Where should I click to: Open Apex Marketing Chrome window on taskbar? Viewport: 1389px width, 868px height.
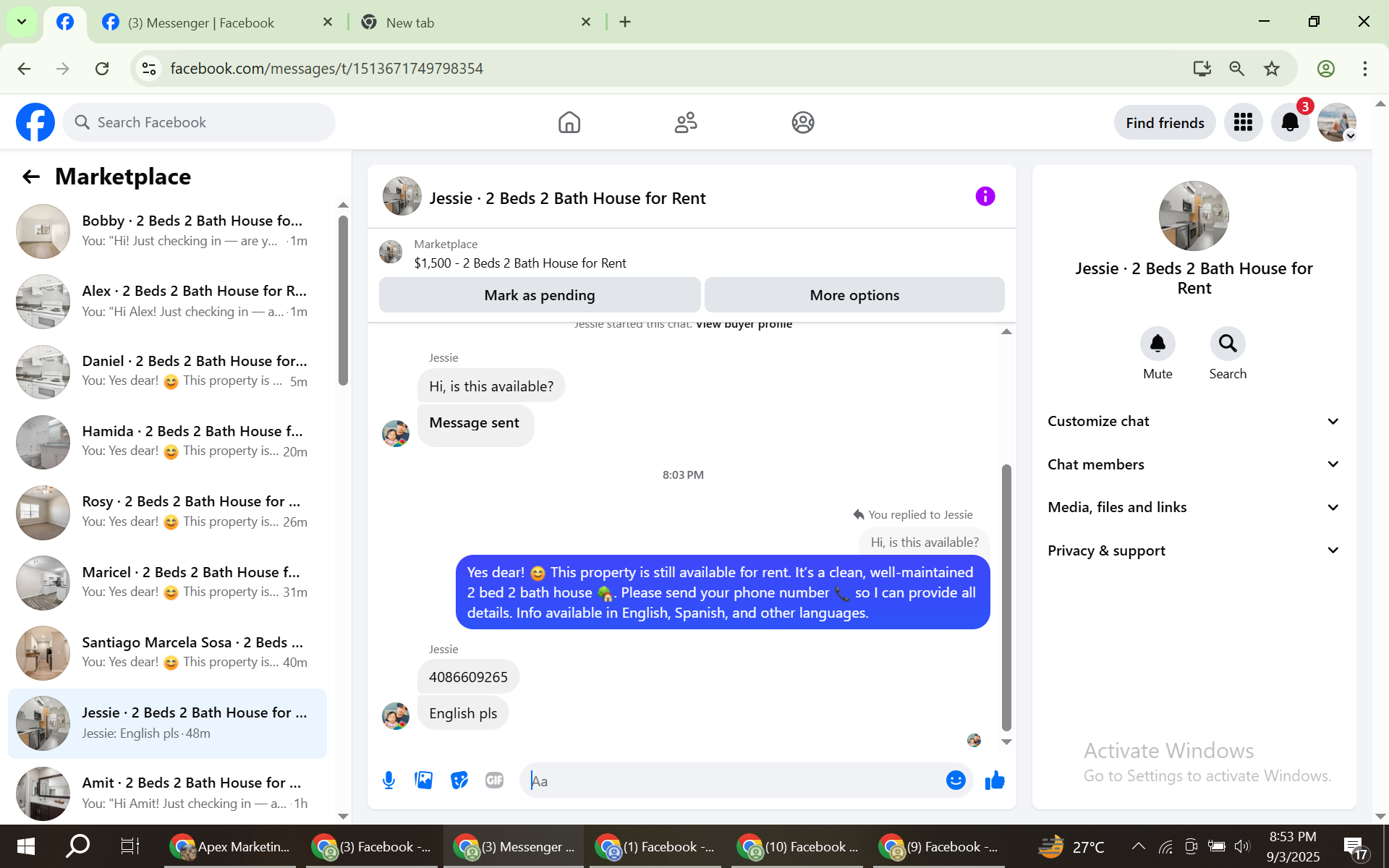tap(230, 846)
